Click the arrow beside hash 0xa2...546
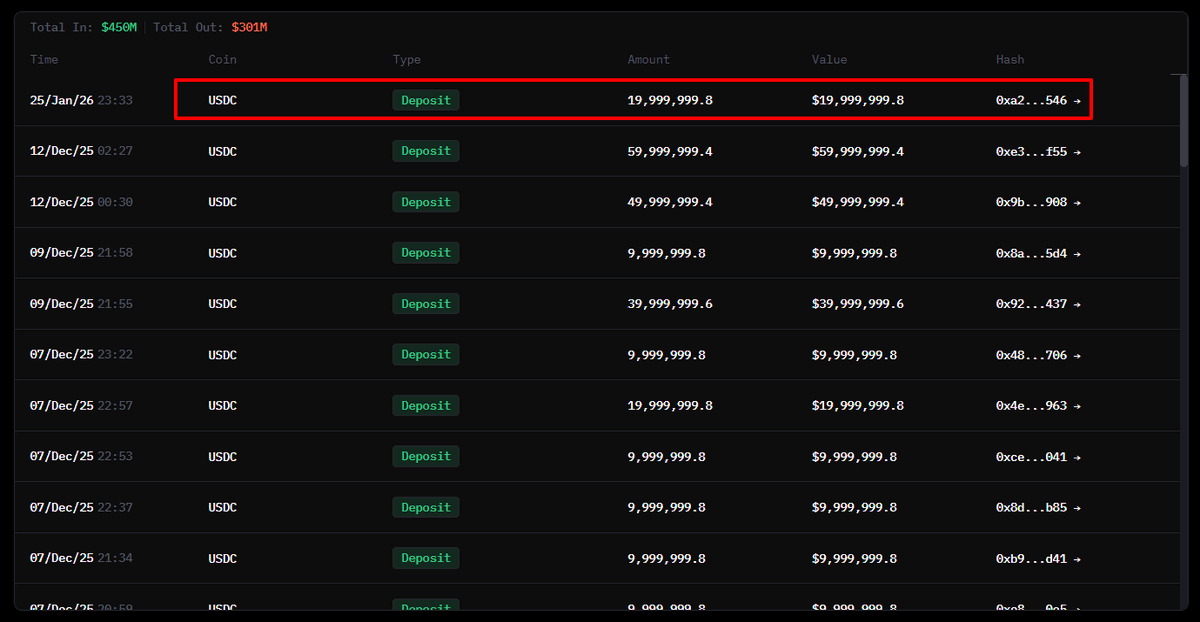The image size is (1200, 622). click(x=1077, y=101)
